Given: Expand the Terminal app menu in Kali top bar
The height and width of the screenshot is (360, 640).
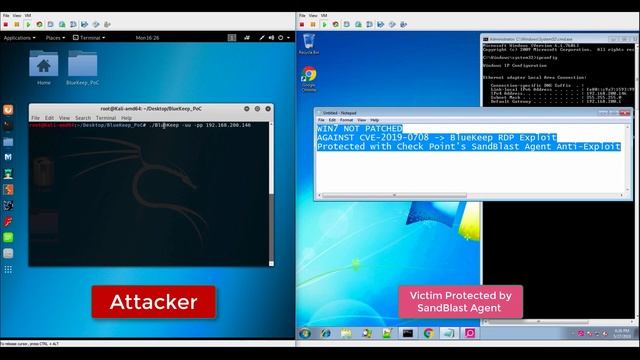Looking at the screenshot, I should click(89, 38).
